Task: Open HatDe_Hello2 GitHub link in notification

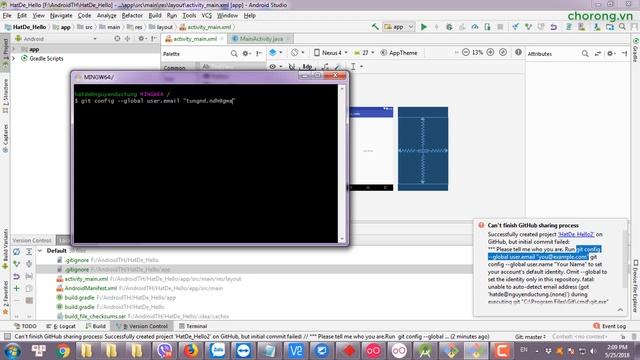Action: 576,234
